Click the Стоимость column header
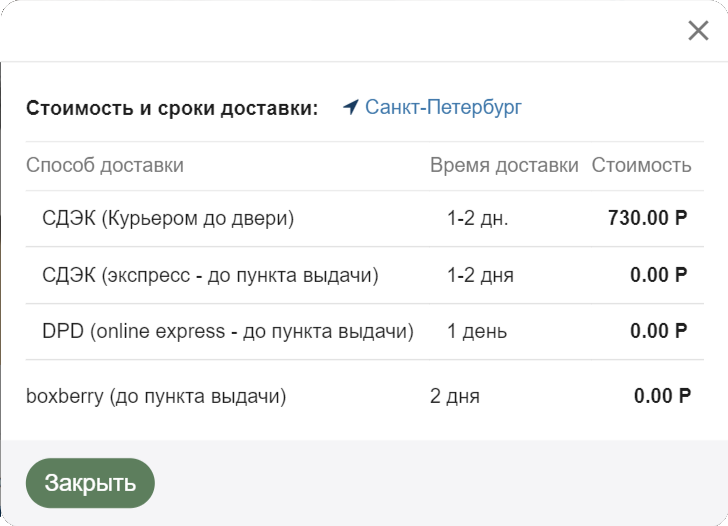 [641, 165]
